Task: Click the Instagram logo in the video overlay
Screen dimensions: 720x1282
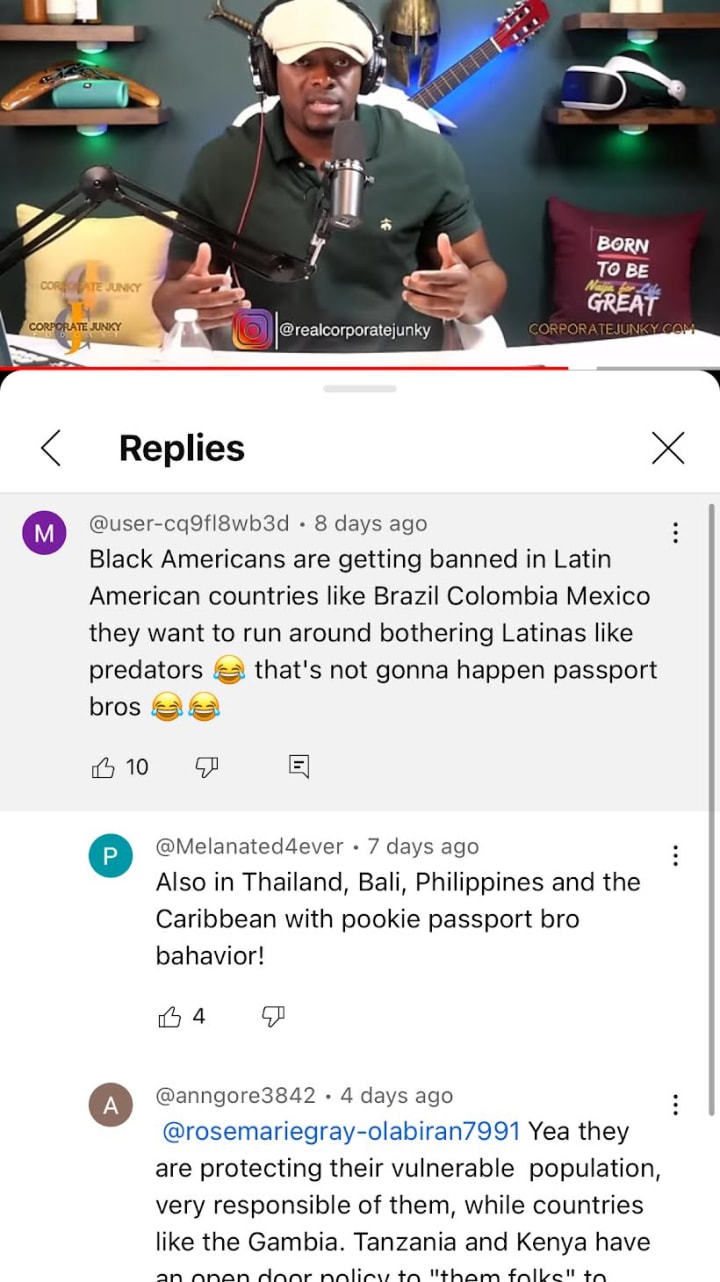Action: click(252, 330)
